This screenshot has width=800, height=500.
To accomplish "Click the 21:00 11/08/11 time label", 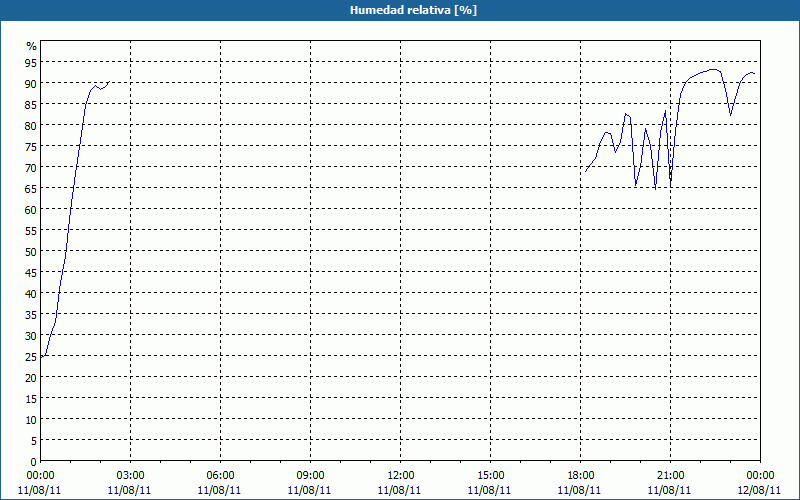I will 670,483.
